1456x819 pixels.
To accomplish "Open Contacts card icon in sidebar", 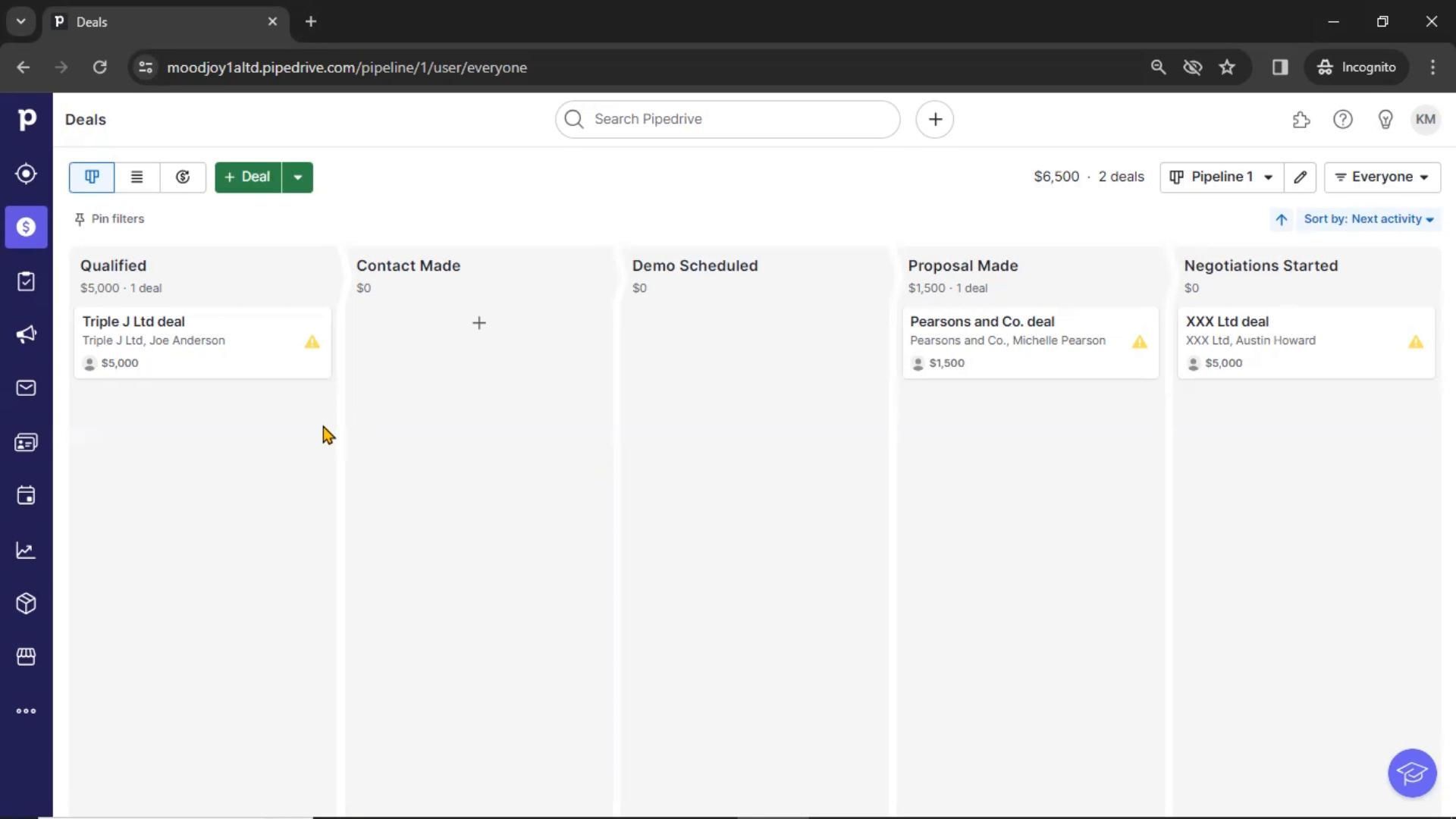I will pos(26,442).
